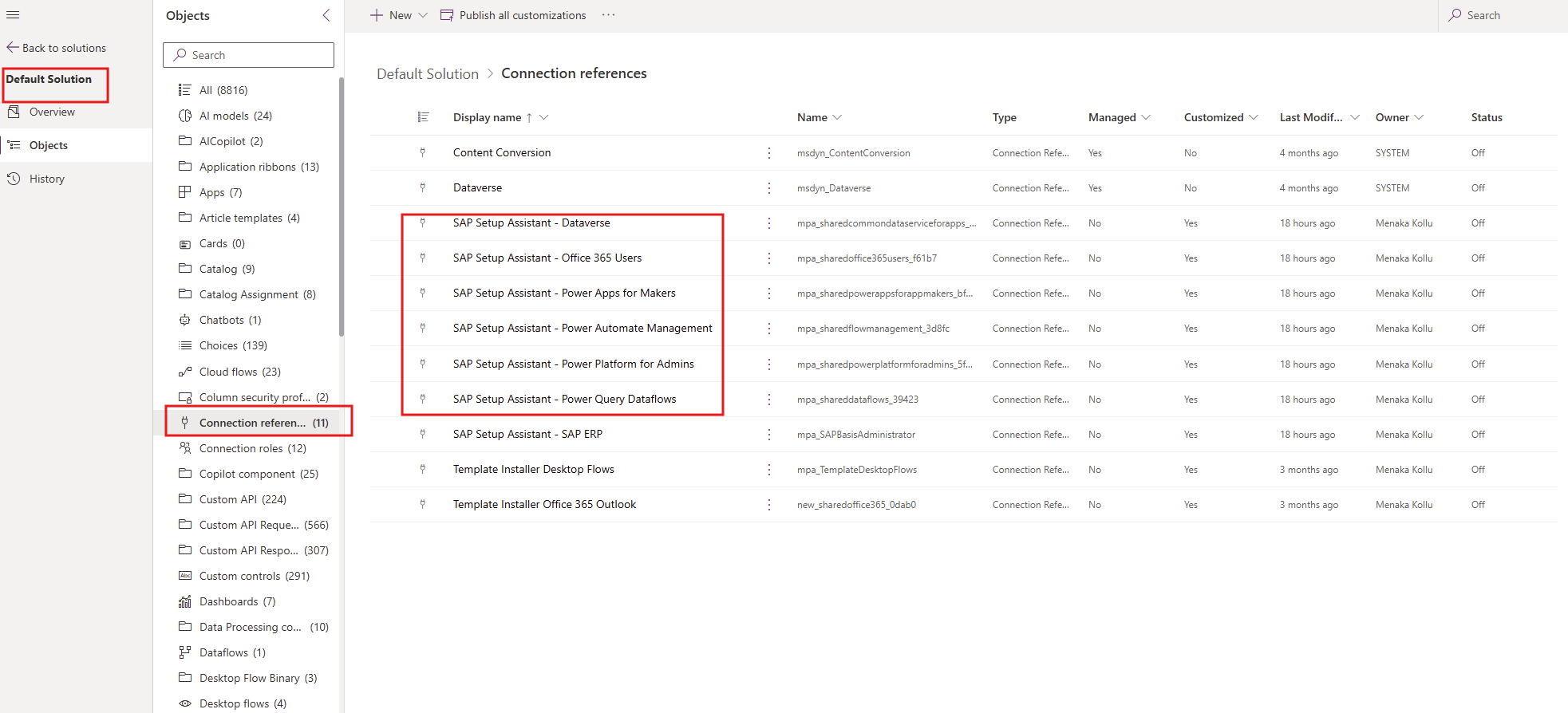Click the Status column header

(x=1487, y=117)
